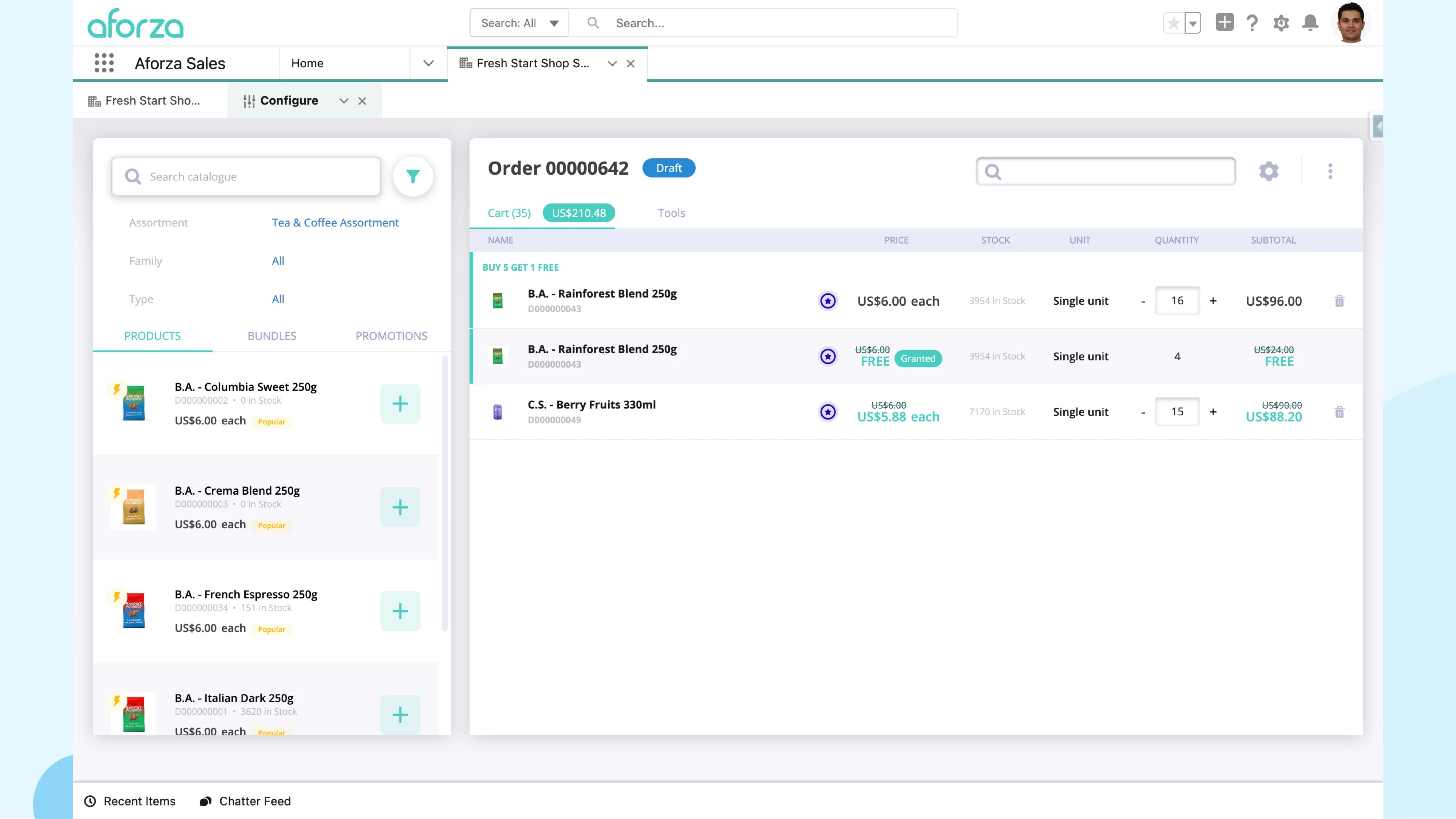Increase Berry Fruits quantity from 15
Viewport: 1456px width, 819px height.
[1213, 411]
